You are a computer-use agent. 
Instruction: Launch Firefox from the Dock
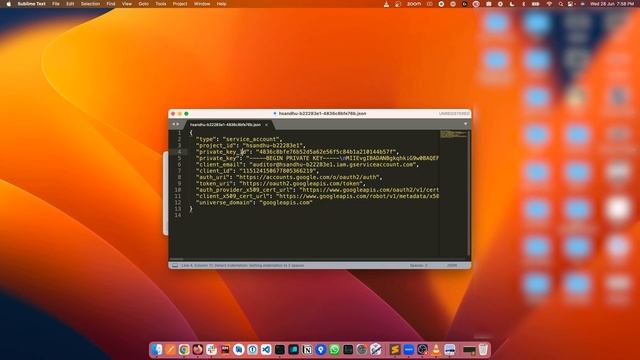click(198, 349)
